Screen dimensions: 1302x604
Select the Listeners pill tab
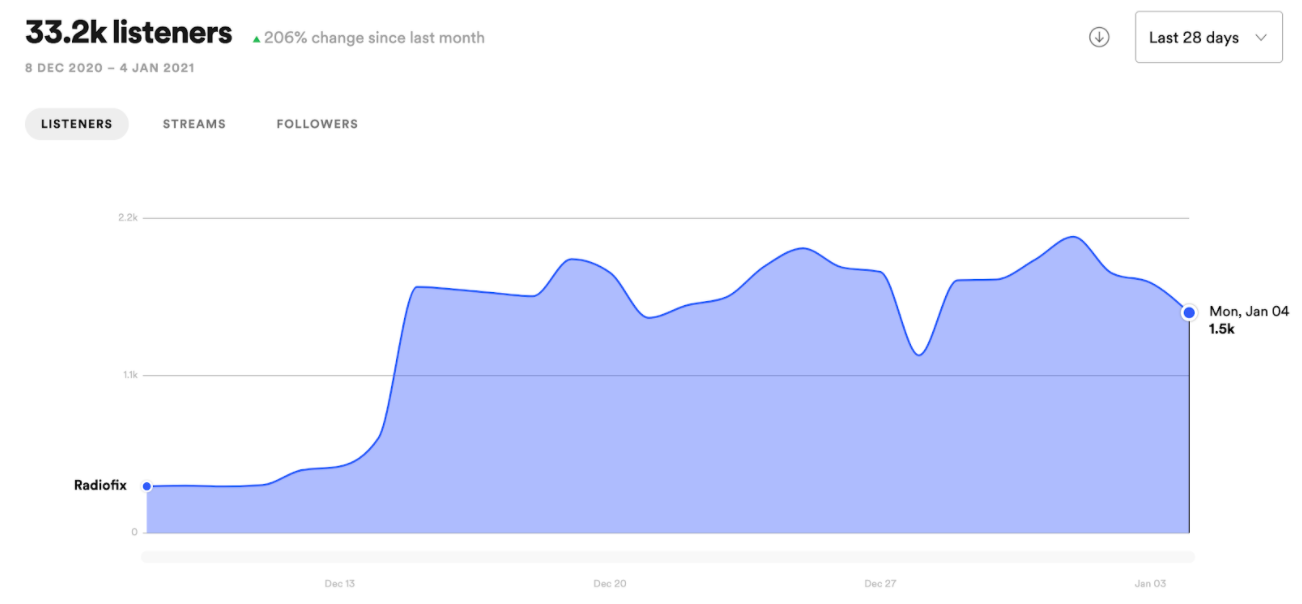point(76,124)
